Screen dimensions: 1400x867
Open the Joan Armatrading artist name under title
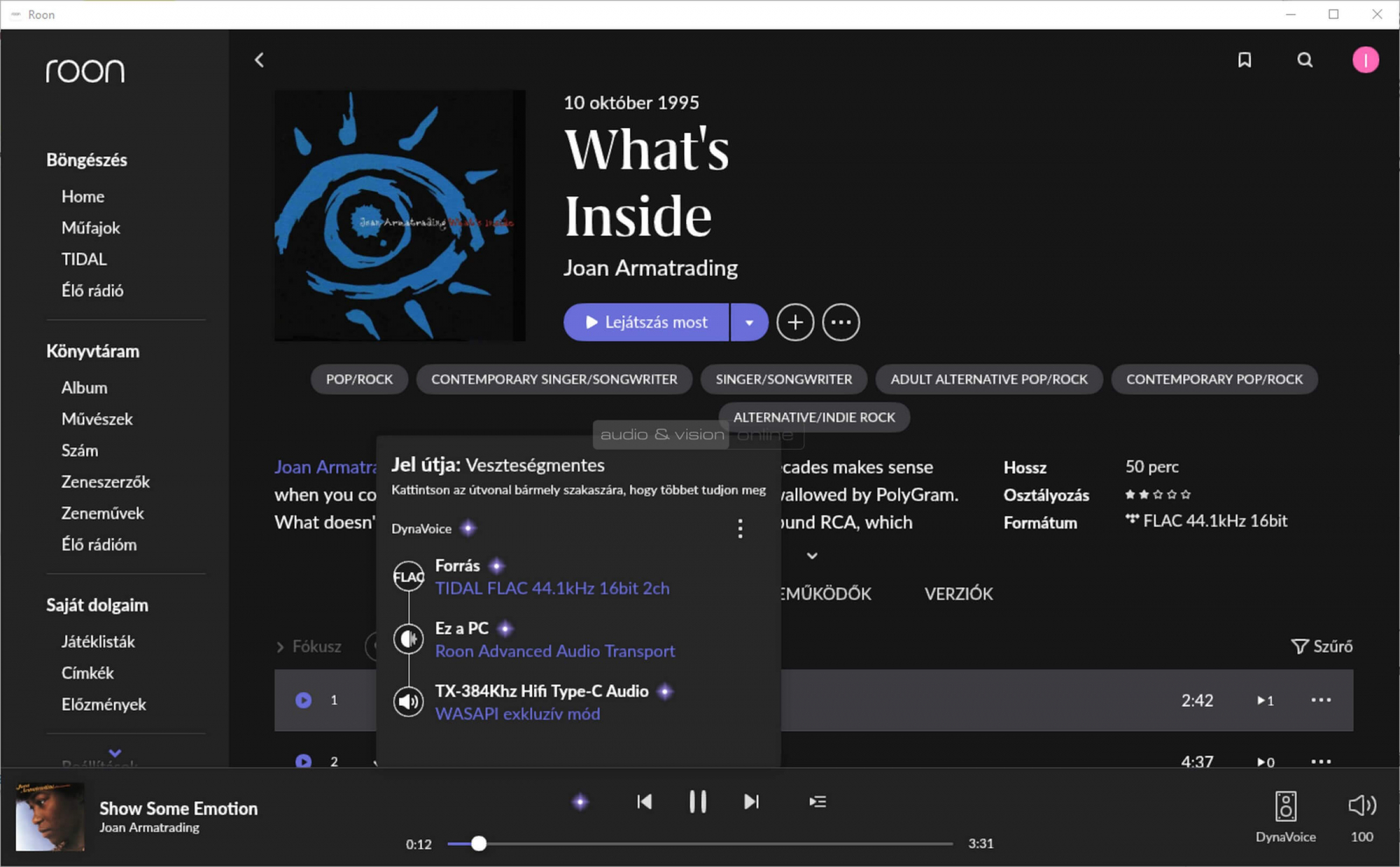click(x=650, y=268)
